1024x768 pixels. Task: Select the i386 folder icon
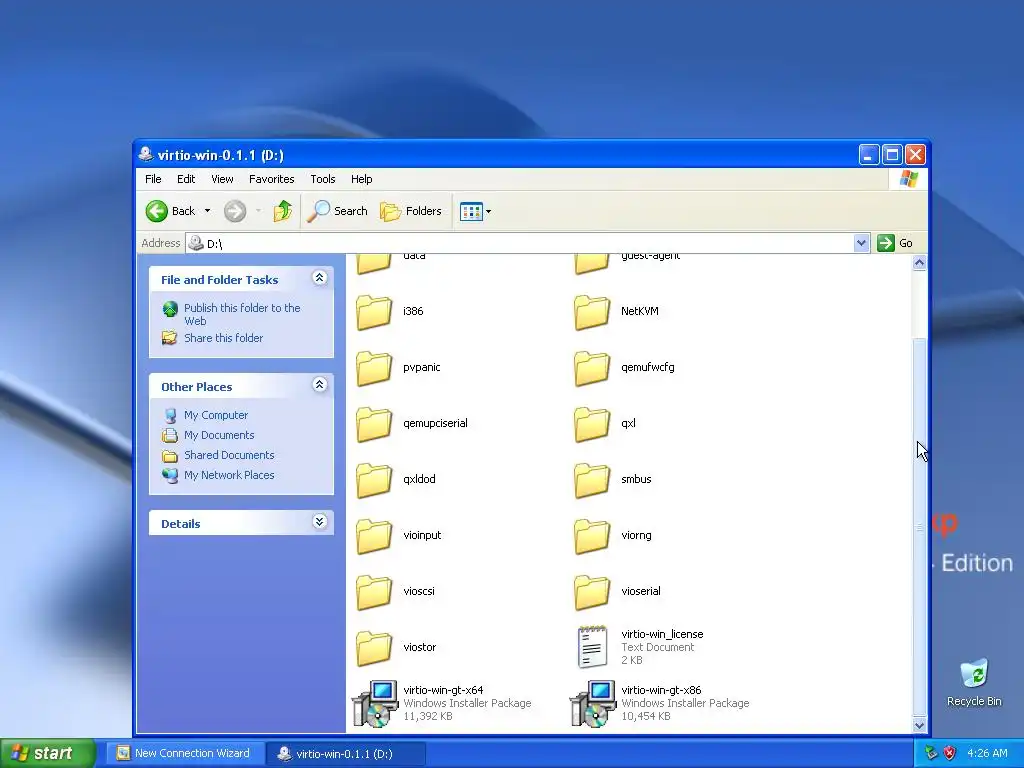tap(374, 312)
